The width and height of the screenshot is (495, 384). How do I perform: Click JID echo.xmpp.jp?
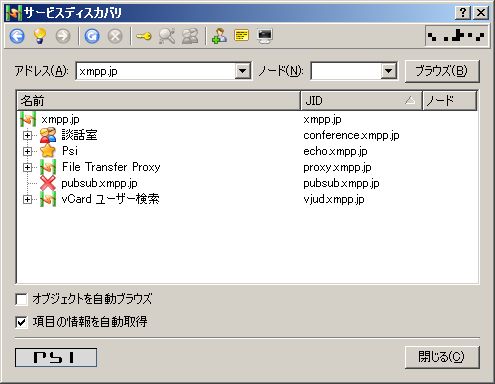[x=335, y=151]
